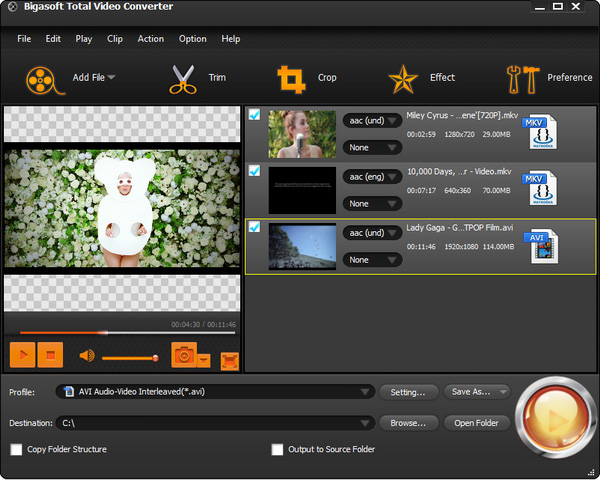This screenshot has height=480, width=600.
Task: Open Preference tools icon
Action: pos(523,79)
